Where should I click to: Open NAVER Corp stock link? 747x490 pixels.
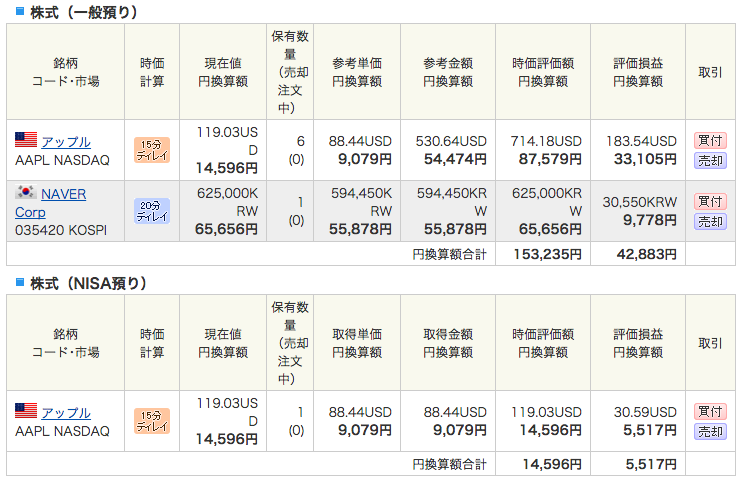click(x=50, y=203)
